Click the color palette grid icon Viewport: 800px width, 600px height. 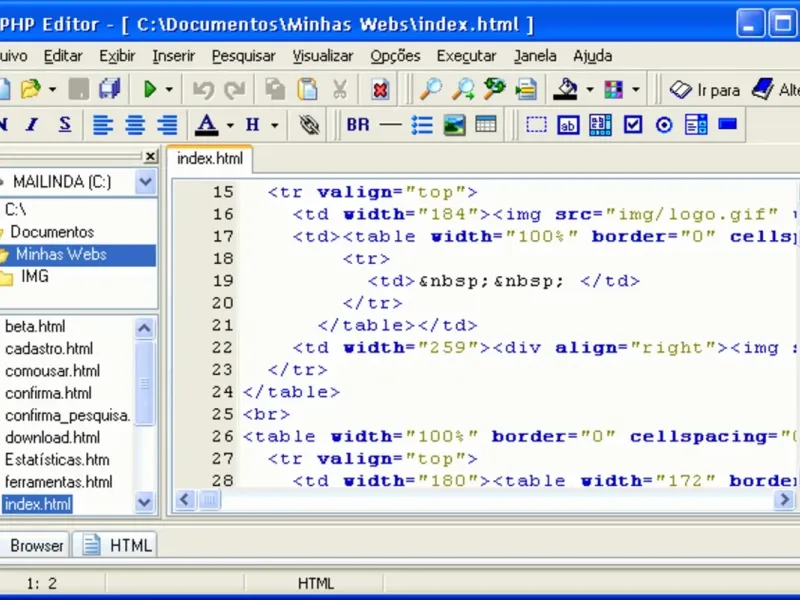point(613,90)
